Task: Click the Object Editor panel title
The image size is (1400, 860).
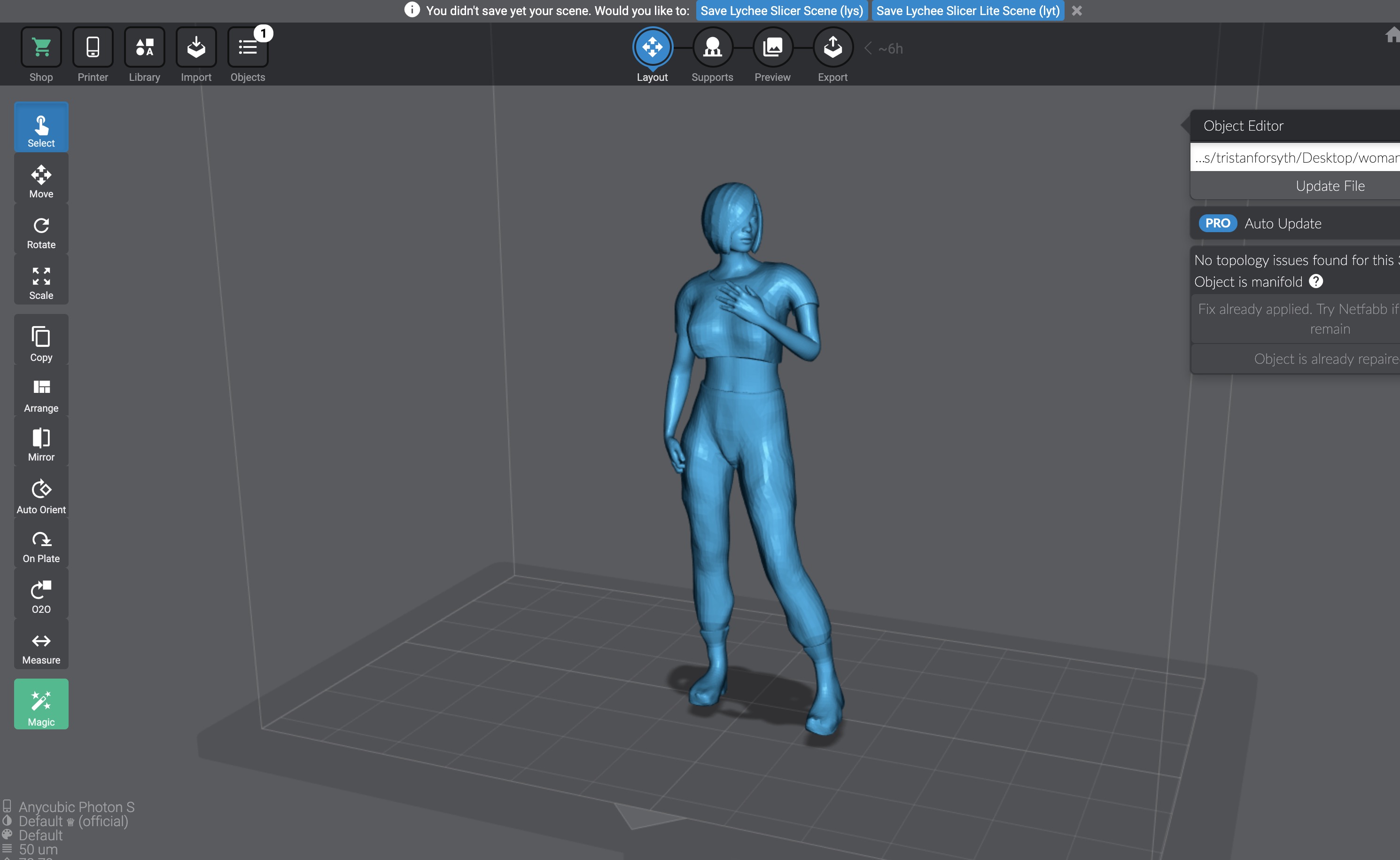Action: [1244, 125]
